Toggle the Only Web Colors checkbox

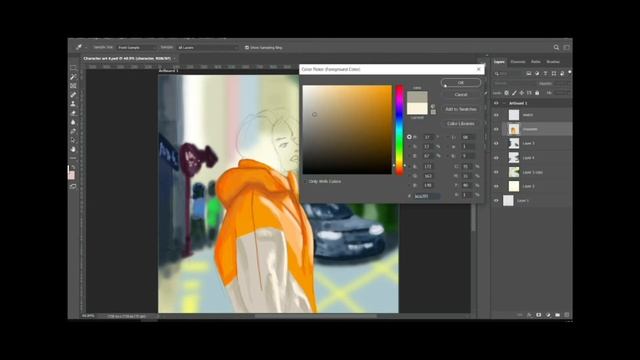coord(305,181)
